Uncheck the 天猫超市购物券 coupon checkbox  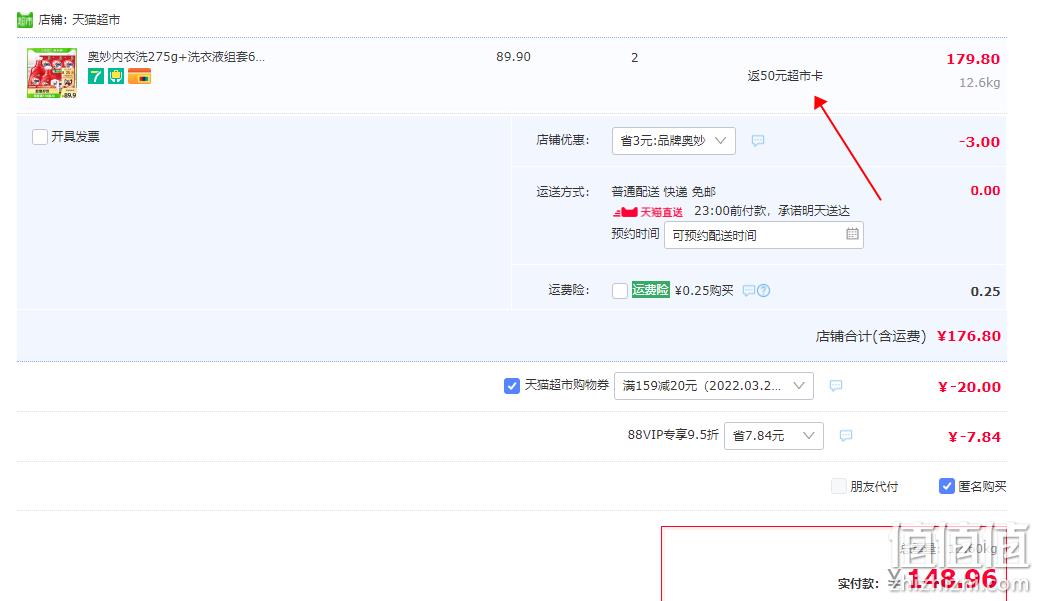(x=512, y=386)
